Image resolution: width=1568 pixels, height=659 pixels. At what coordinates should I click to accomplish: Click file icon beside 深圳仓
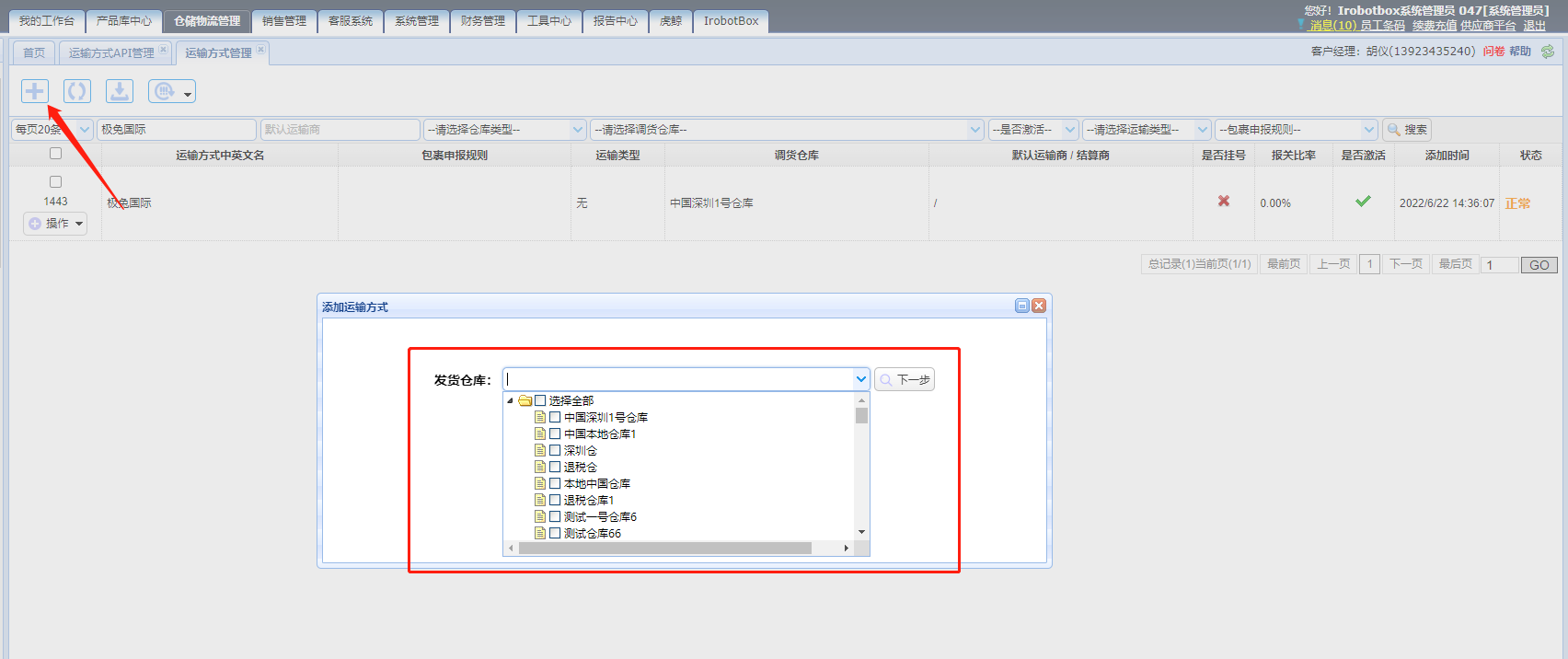[540, 450]
